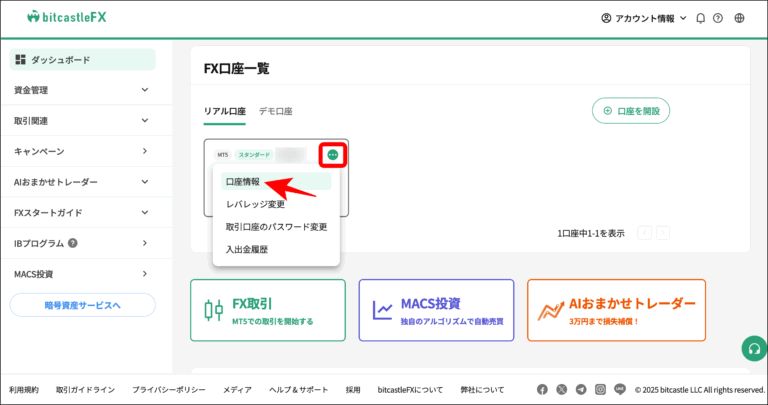The image size is (768, 405).
Task: Open the IBプログラム sidebar arrow
Action: coord(144,243)
